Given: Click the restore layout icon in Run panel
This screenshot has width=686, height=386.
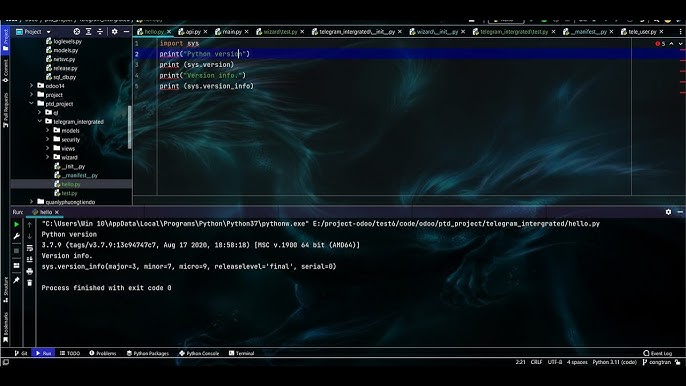Looking at the screenshot, I should click(x=16, y=266).
